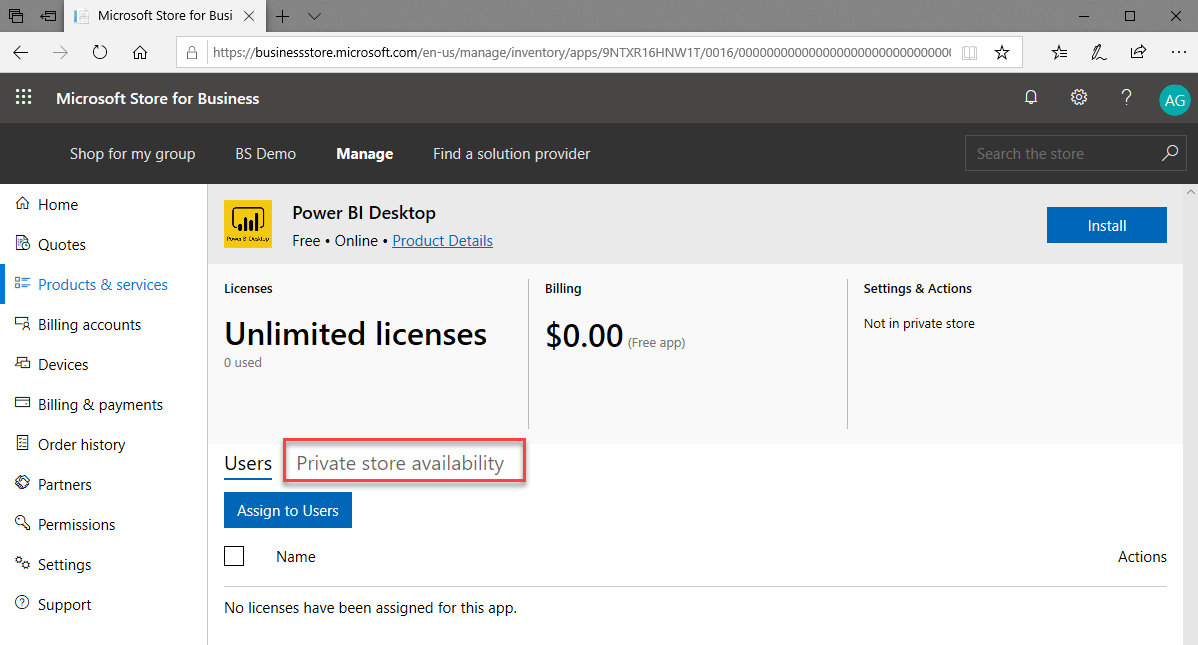Click the Search the store field
Viewport: 1198px width, 645px height.
(1075, 153)
